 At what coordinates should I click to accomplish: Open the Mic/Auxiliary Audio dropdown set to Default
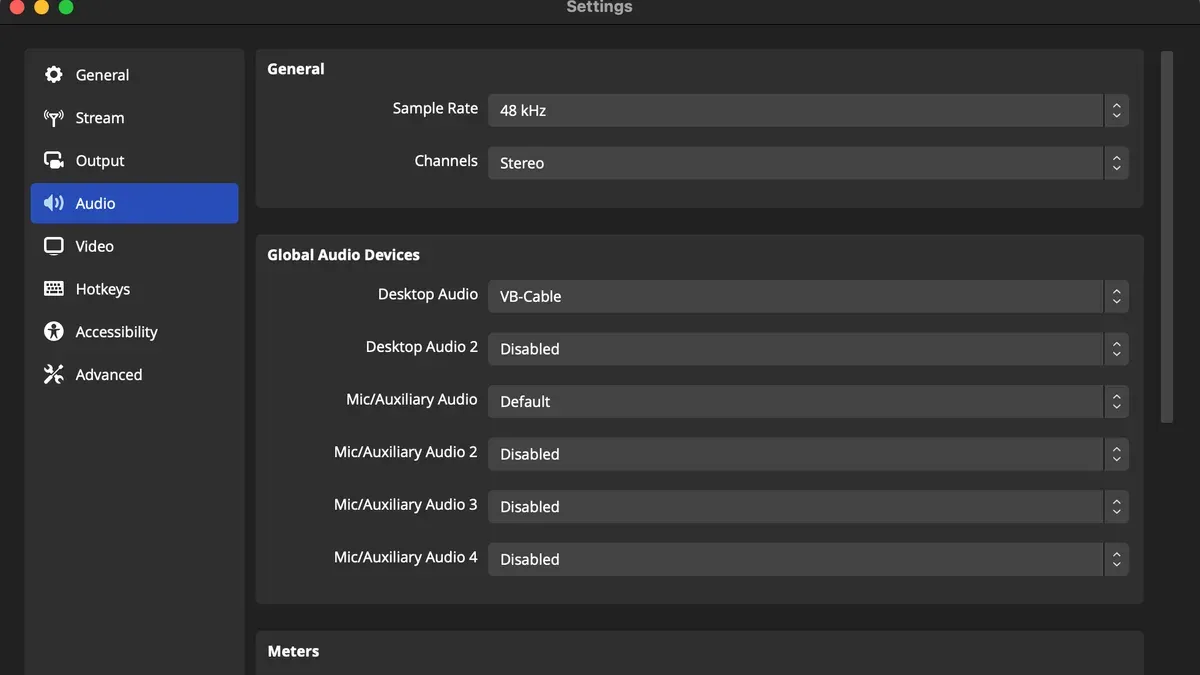[808, 401]
